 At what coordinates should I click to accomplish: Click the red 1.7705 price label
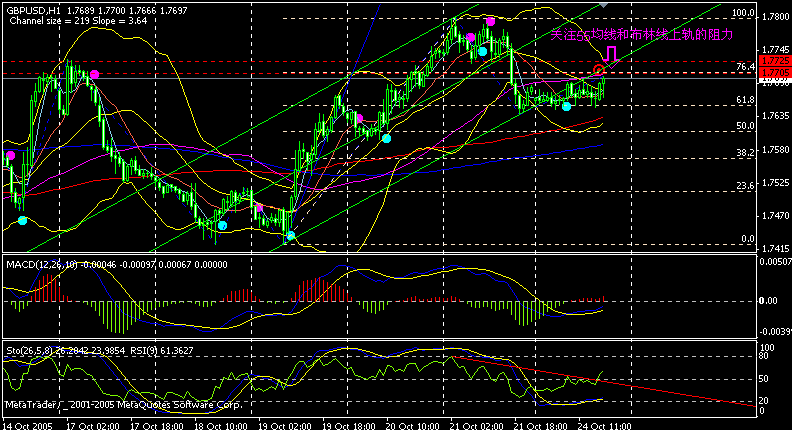[777, 73]
